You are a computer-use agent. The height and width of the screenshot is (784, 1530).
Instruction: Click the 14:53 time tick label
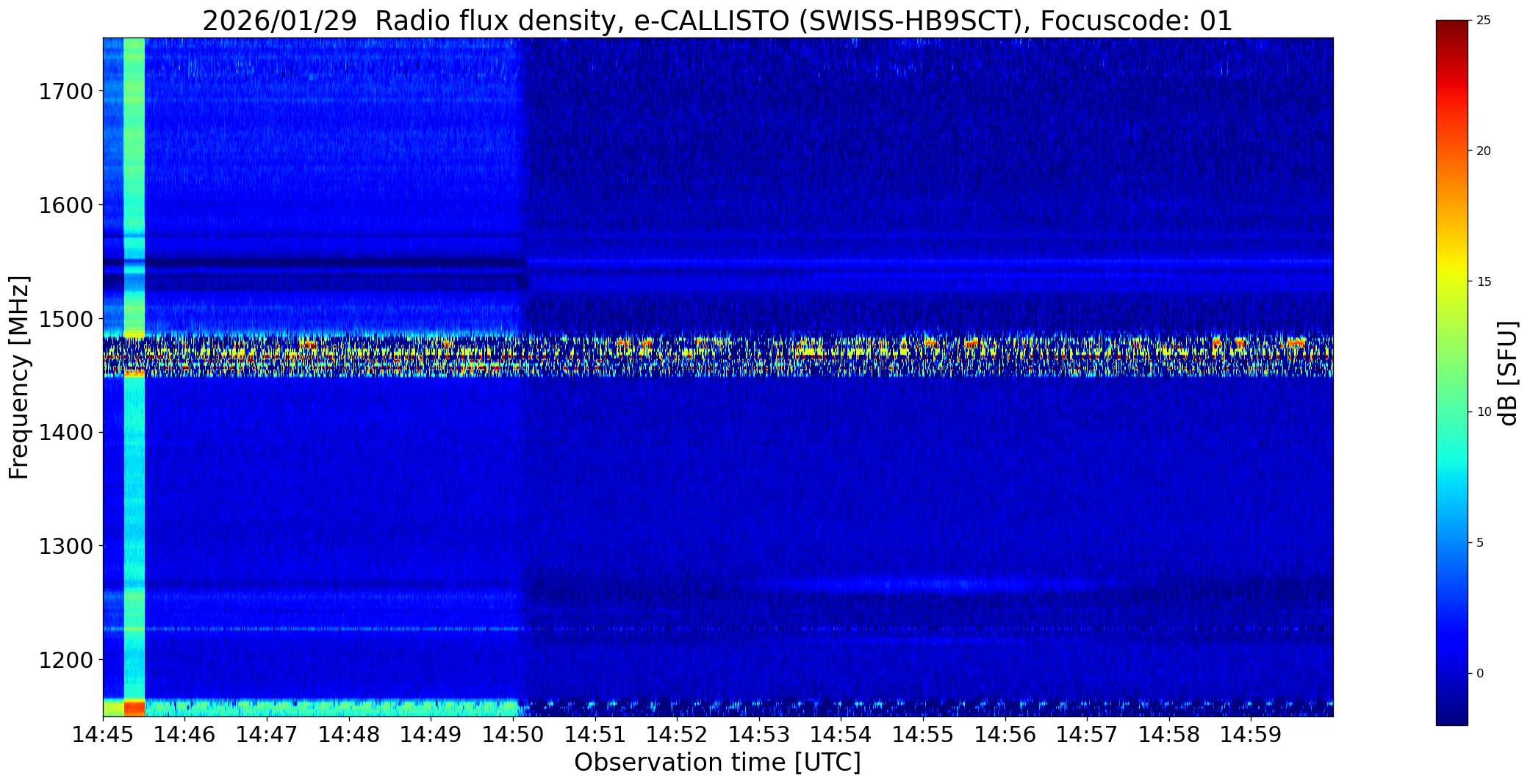759,734
